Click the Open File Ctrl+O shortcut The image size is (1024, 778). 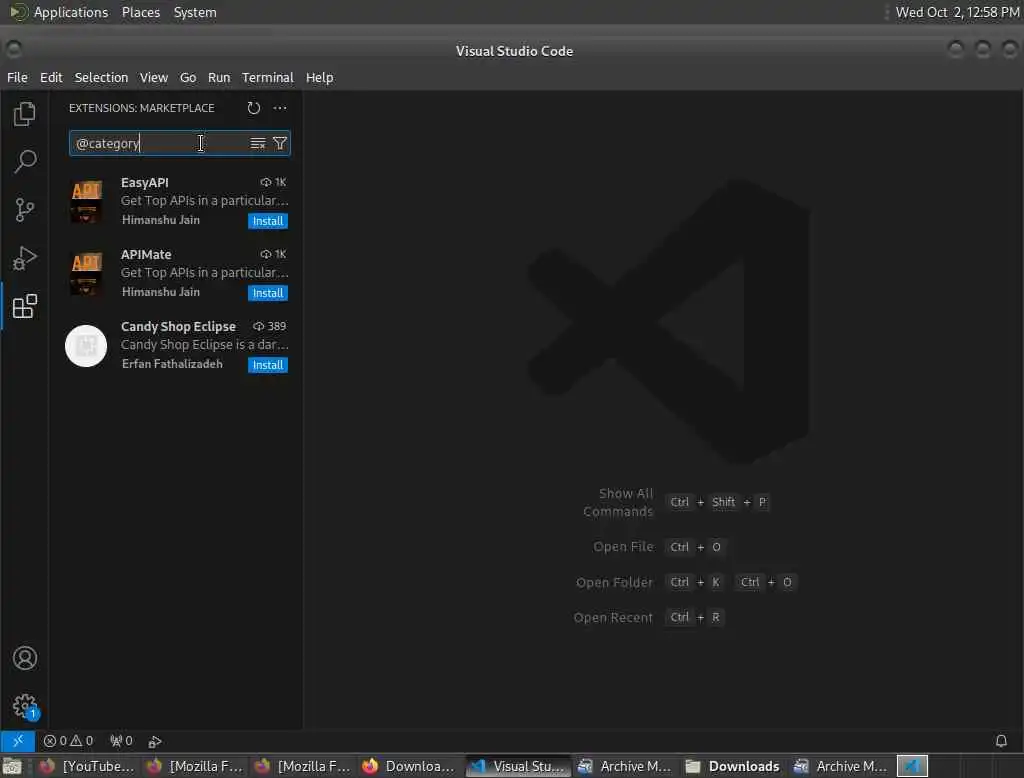click(696, 547)
